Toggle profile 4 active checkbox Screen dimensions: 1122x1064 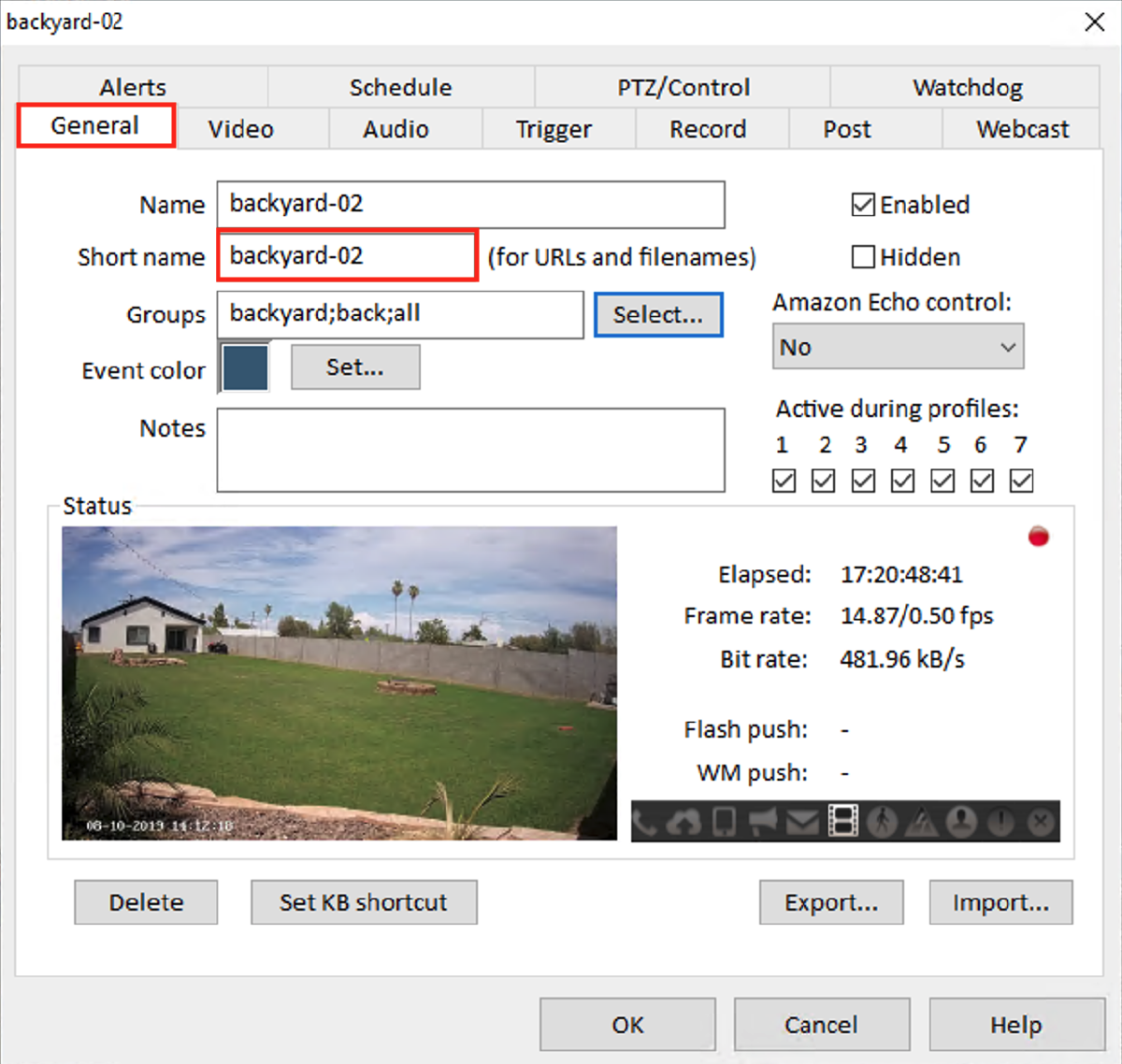pos(901,480)
